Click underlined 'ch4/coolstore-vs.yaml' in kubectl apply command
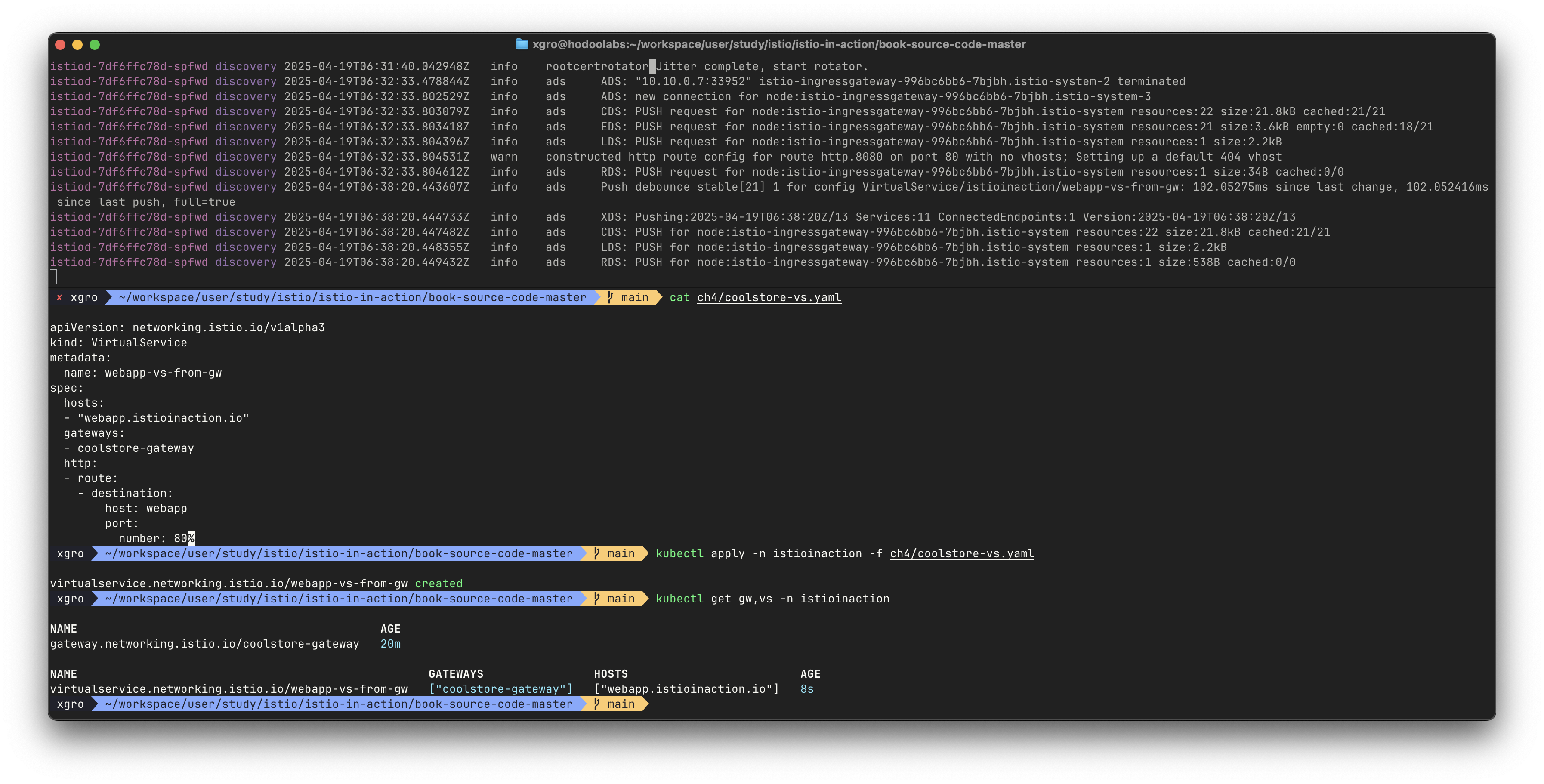The height and width of the screenshot is (784, 1544). pos(961,553)
